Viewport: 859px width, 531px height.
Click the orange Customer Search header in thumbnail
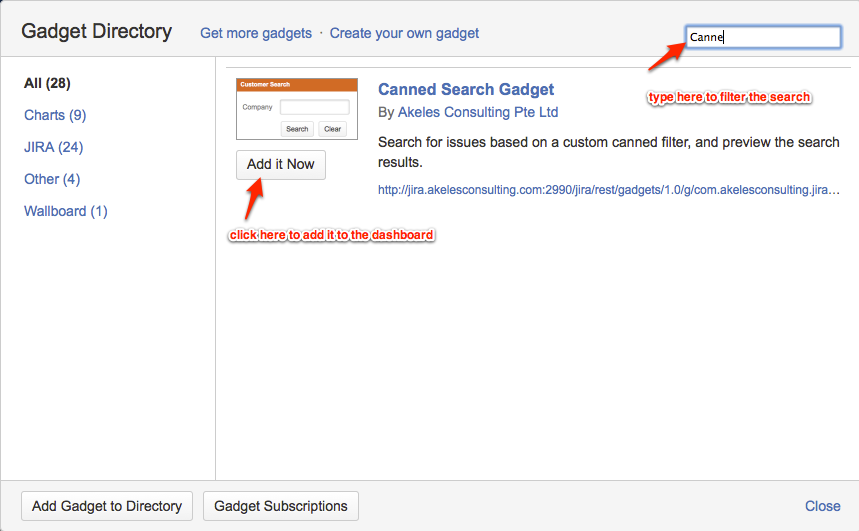tap(297, 85)
